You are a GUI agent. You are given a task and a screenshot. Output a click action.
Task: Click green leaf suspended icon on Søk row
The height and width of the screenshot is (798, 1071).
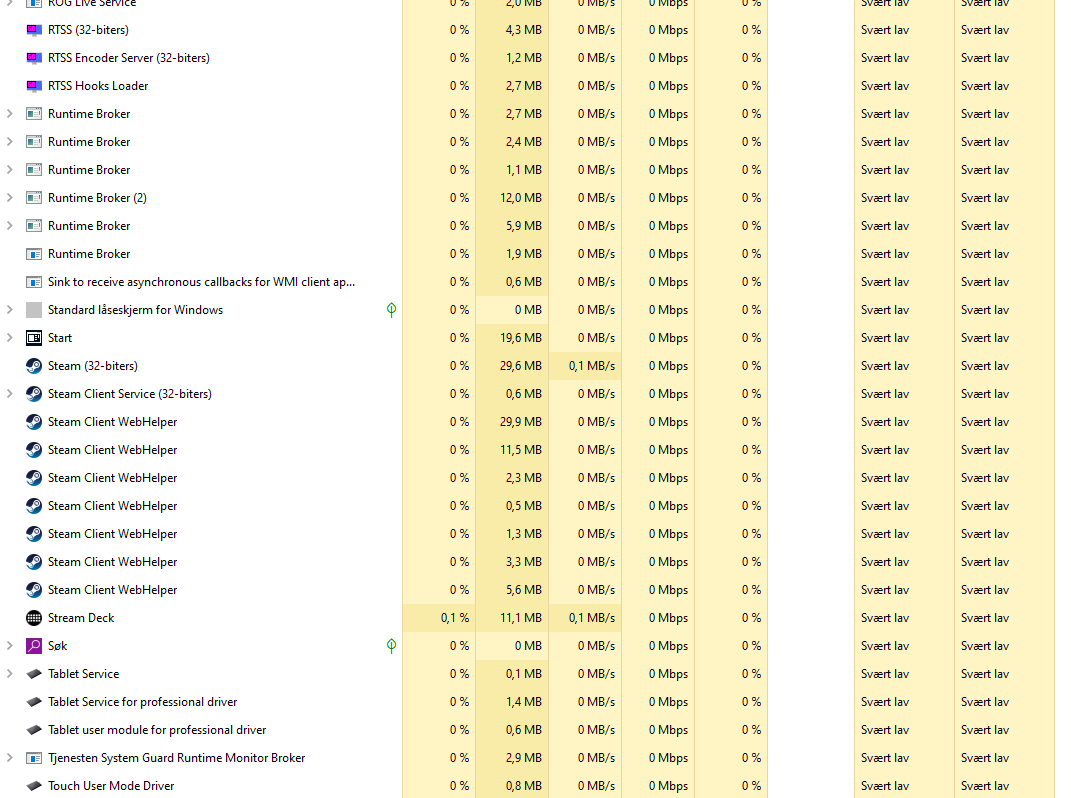(391, 646)
